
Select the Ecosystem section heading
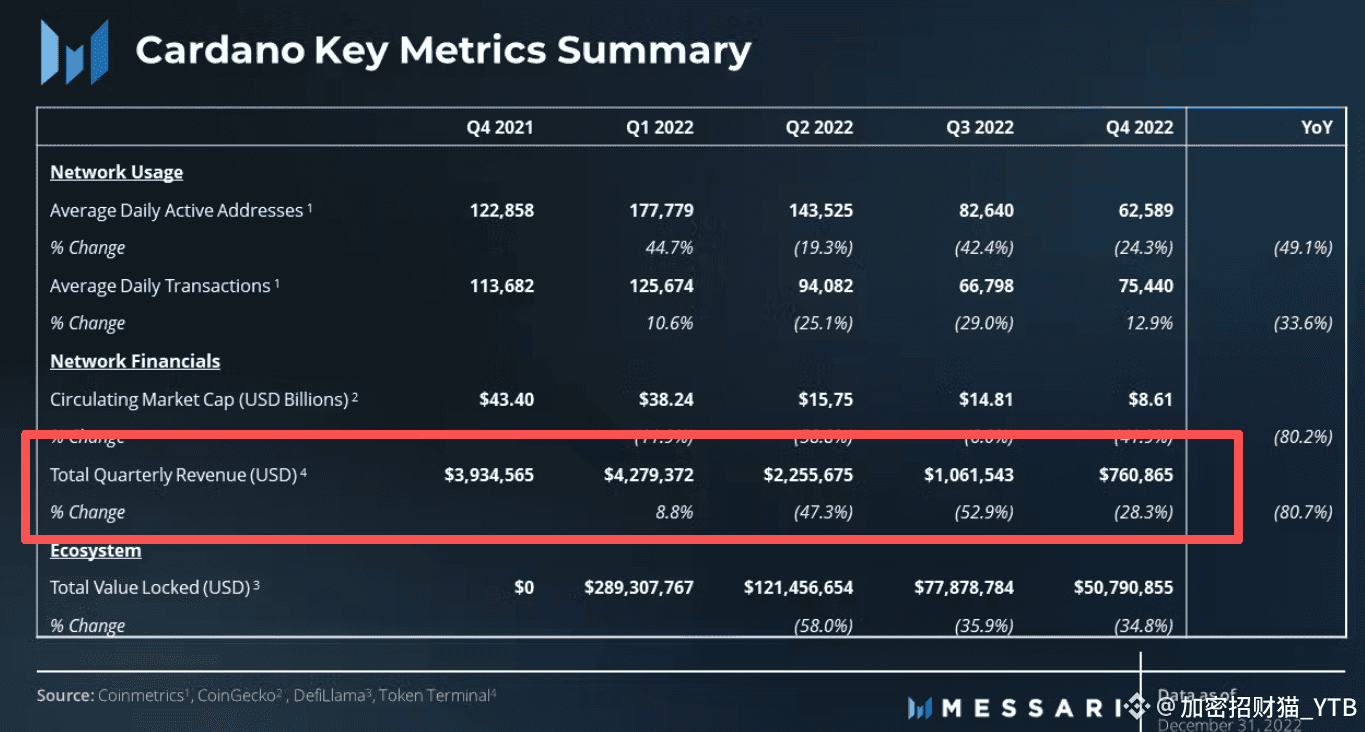(96, 550)
